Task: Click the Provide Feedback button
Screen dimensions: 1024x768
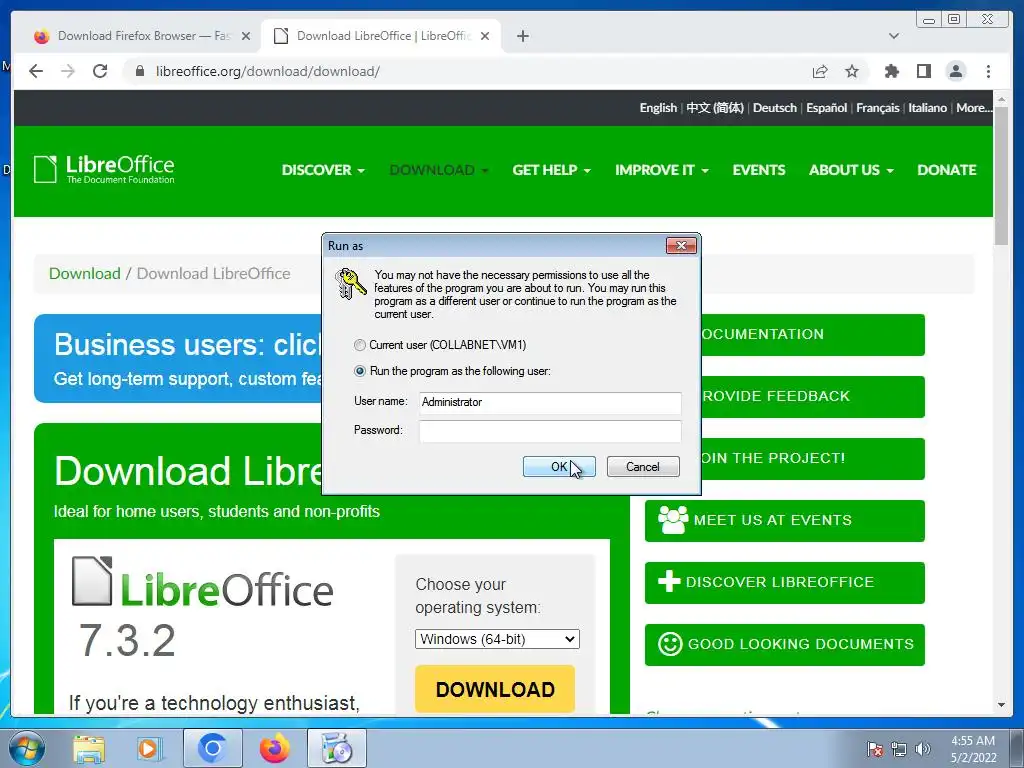Action: pyautogui.click(x=812, y=396)
